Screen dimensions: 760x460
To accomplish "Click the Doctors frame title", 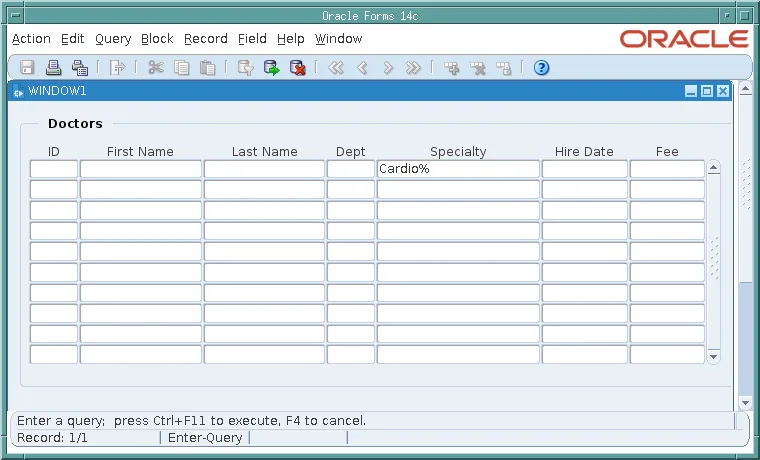I will coord(75,124).
